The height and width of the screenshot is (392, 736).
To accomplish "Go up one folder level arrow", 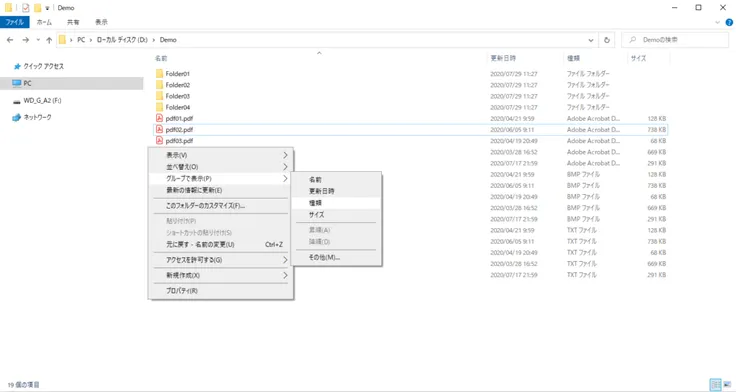I will pyautogui.click(x=49, y=40).
